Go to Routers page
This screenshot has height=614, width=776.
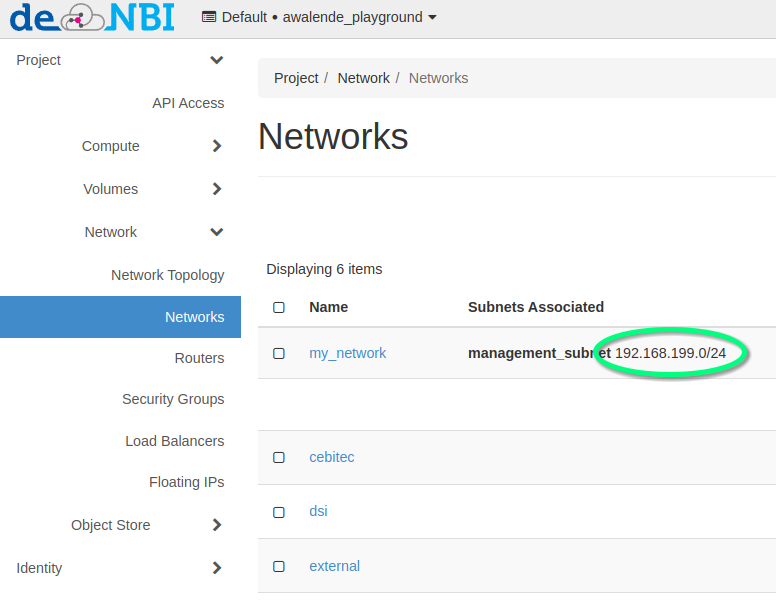point(199,358)
